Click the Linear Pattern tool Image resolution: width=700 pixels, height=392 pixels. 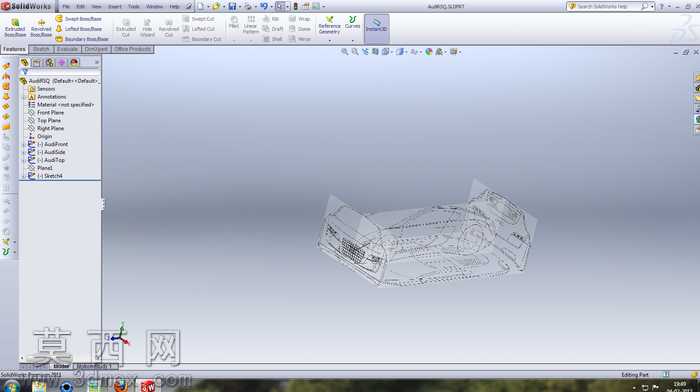tap(250, 25)
